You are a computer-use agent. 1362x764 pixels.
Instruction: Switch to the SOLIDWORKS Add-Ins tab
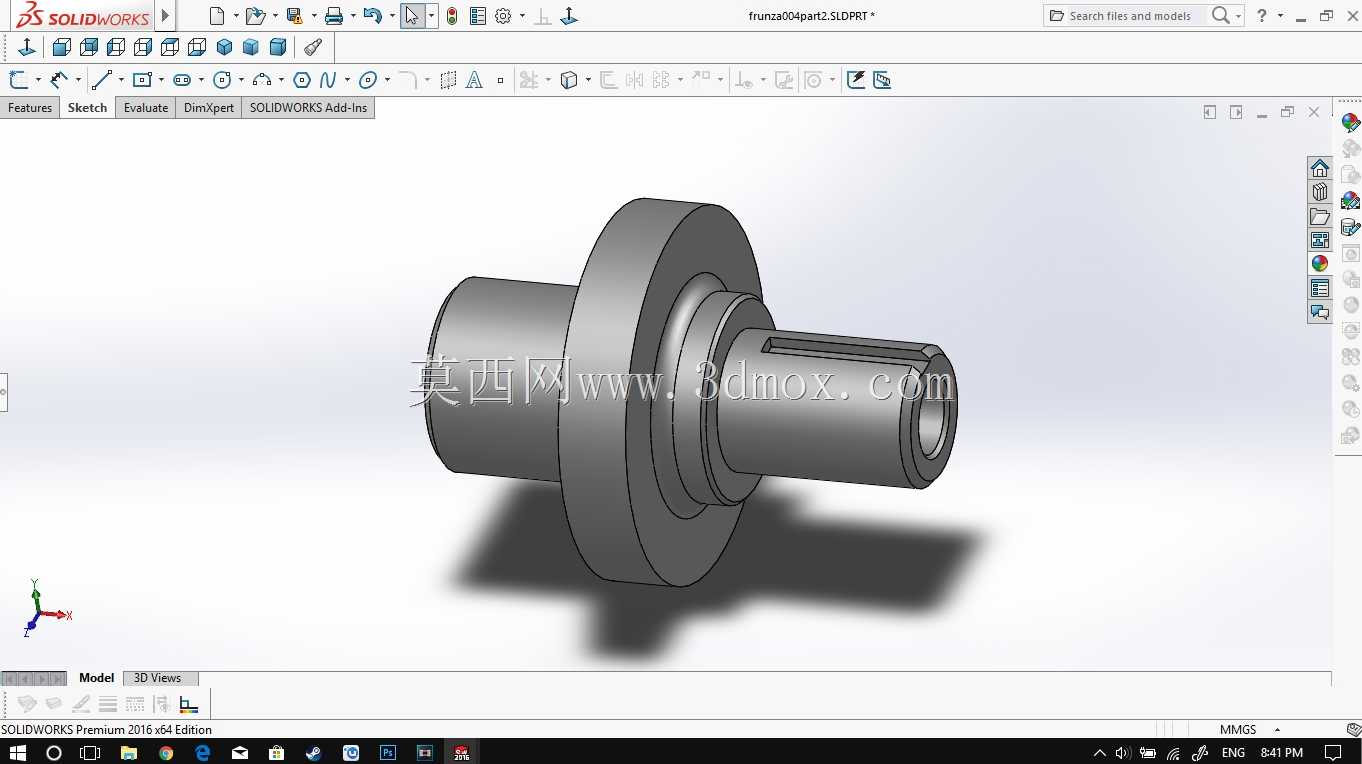(308, 108)
